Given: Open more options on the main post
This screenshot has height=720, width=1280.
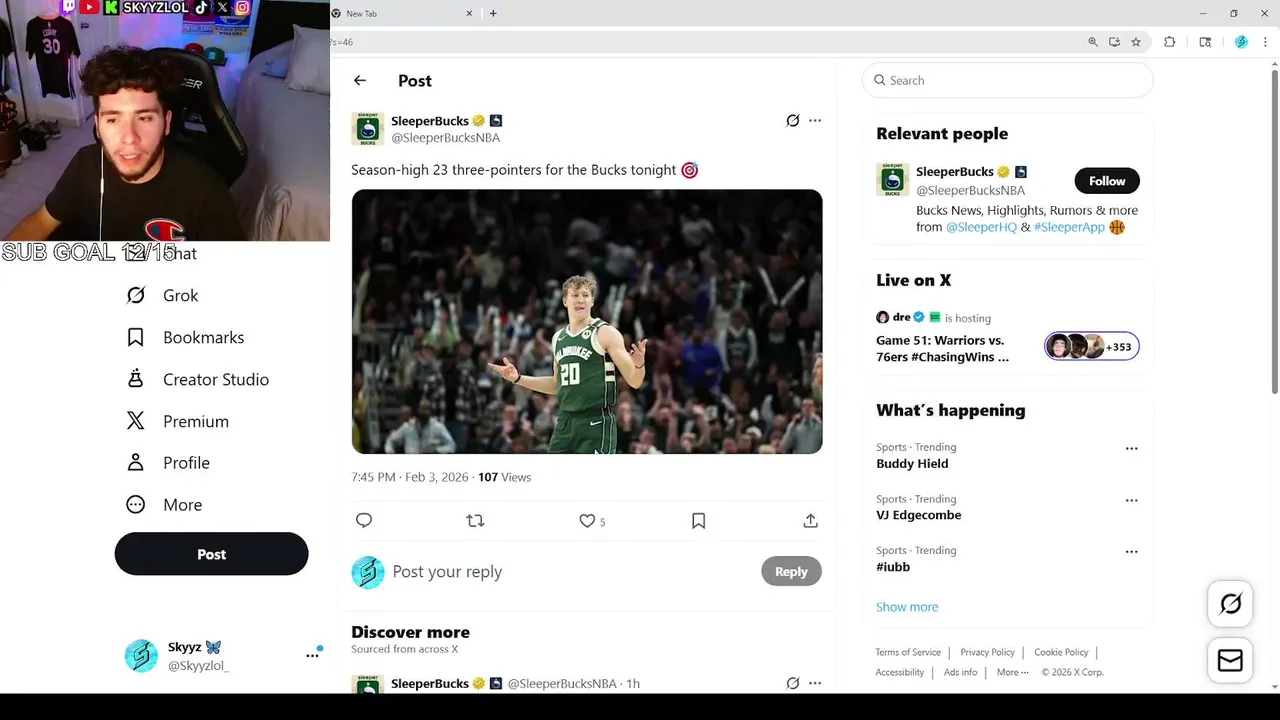Looking at the screenshot, I should pos(815,121).
